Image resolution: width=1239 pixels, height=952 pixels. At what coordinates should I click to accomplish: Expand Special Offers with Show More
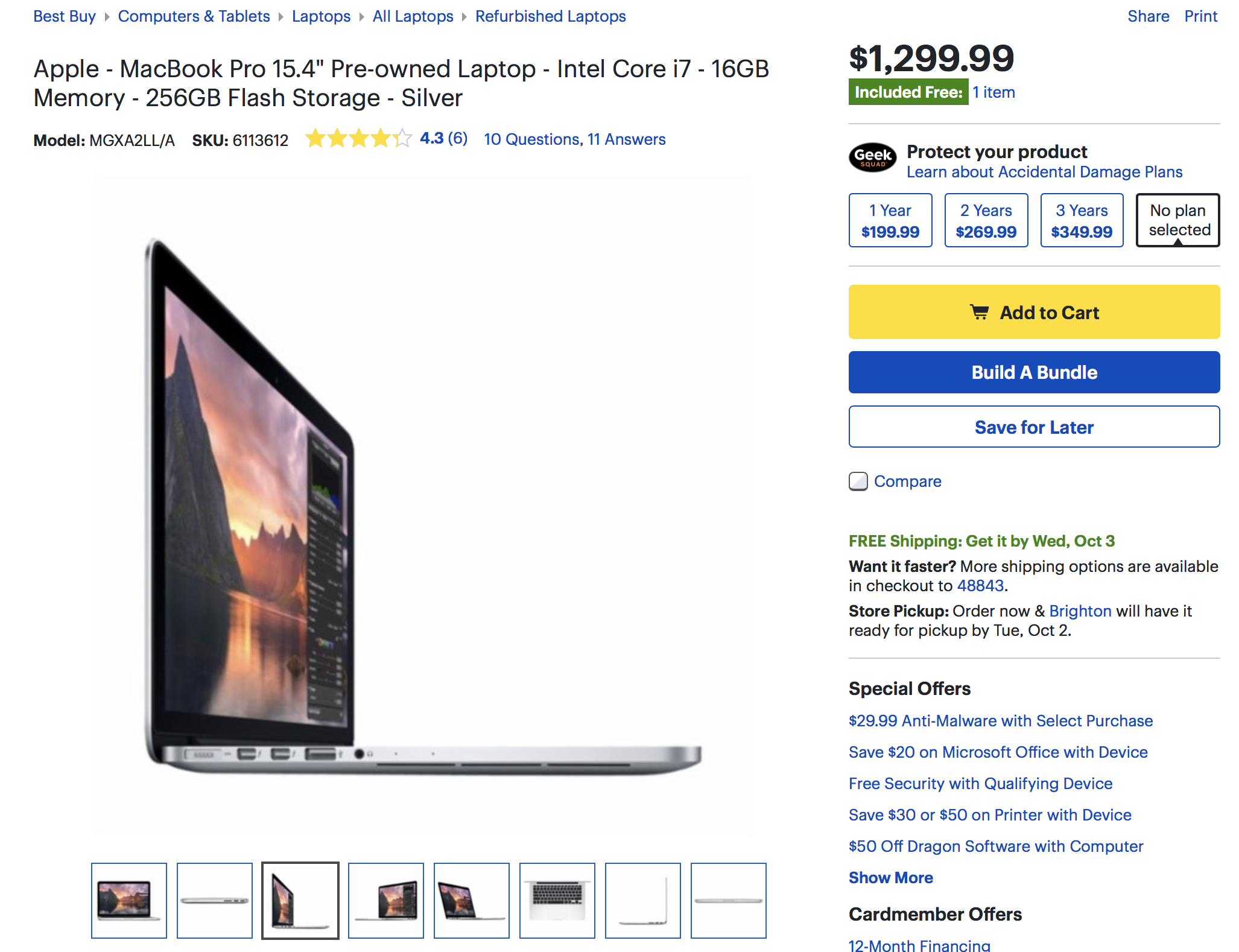pos(890,877)
